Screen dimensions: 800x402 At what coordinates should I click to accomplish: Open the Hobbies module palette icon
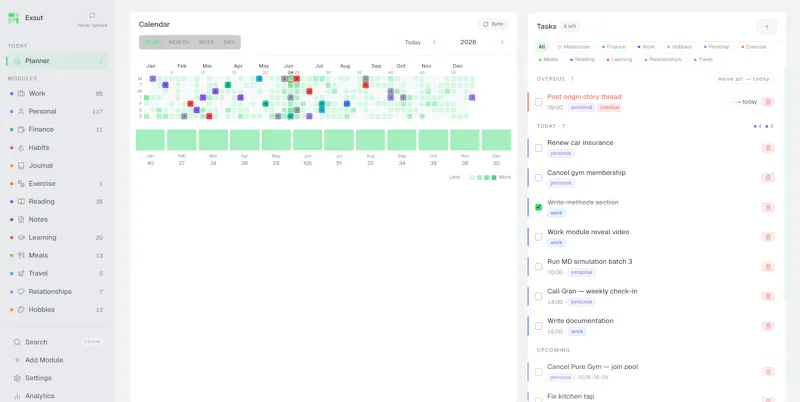tap(21, 310)
